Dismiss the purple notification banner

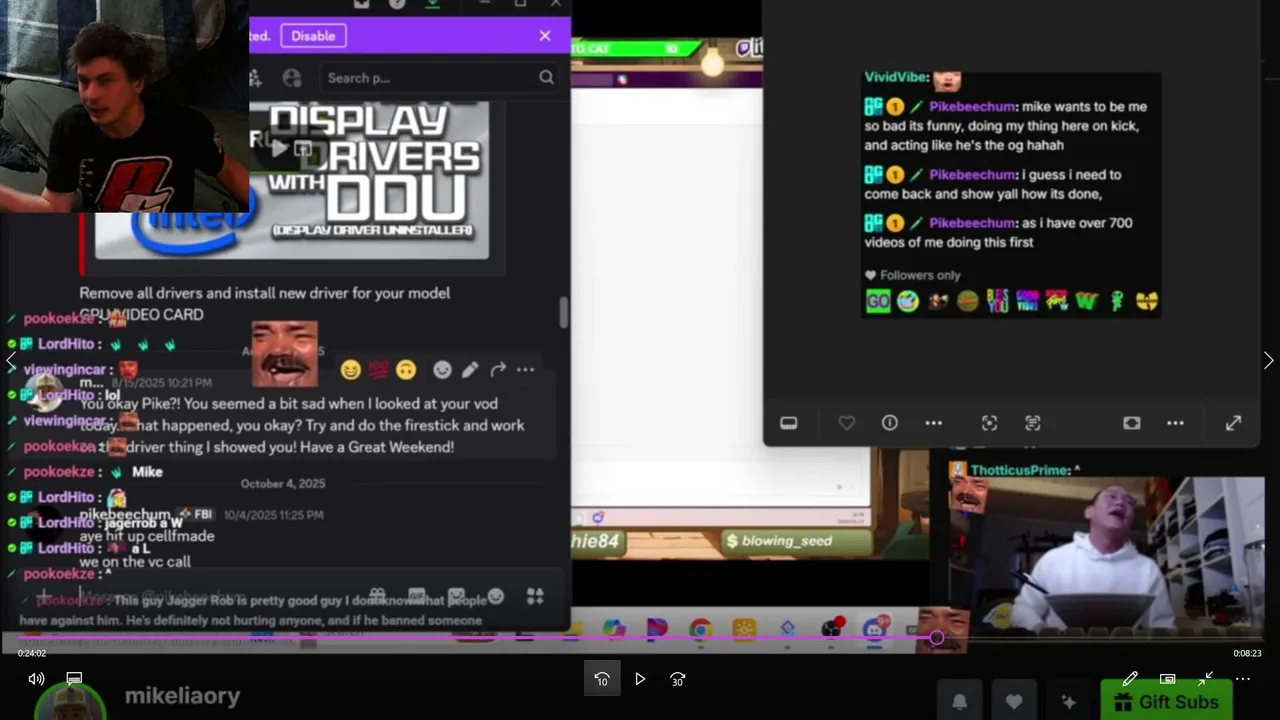point(545,36)
